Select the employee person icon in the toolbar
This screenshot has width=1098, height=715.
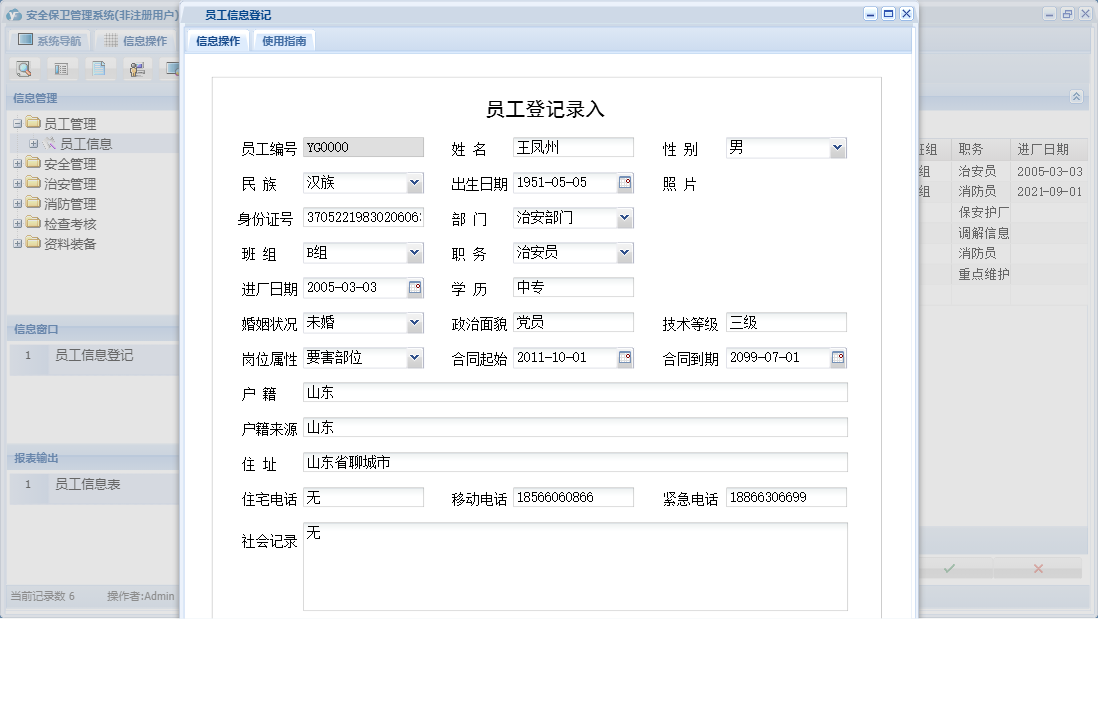coord(137,68)
